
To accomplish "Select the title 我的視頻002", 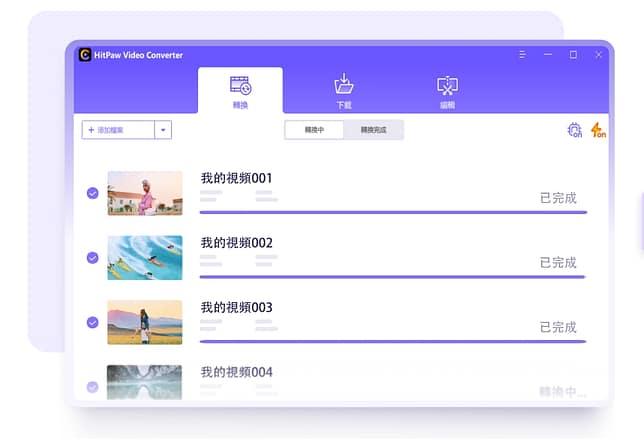I will (237, 243).
